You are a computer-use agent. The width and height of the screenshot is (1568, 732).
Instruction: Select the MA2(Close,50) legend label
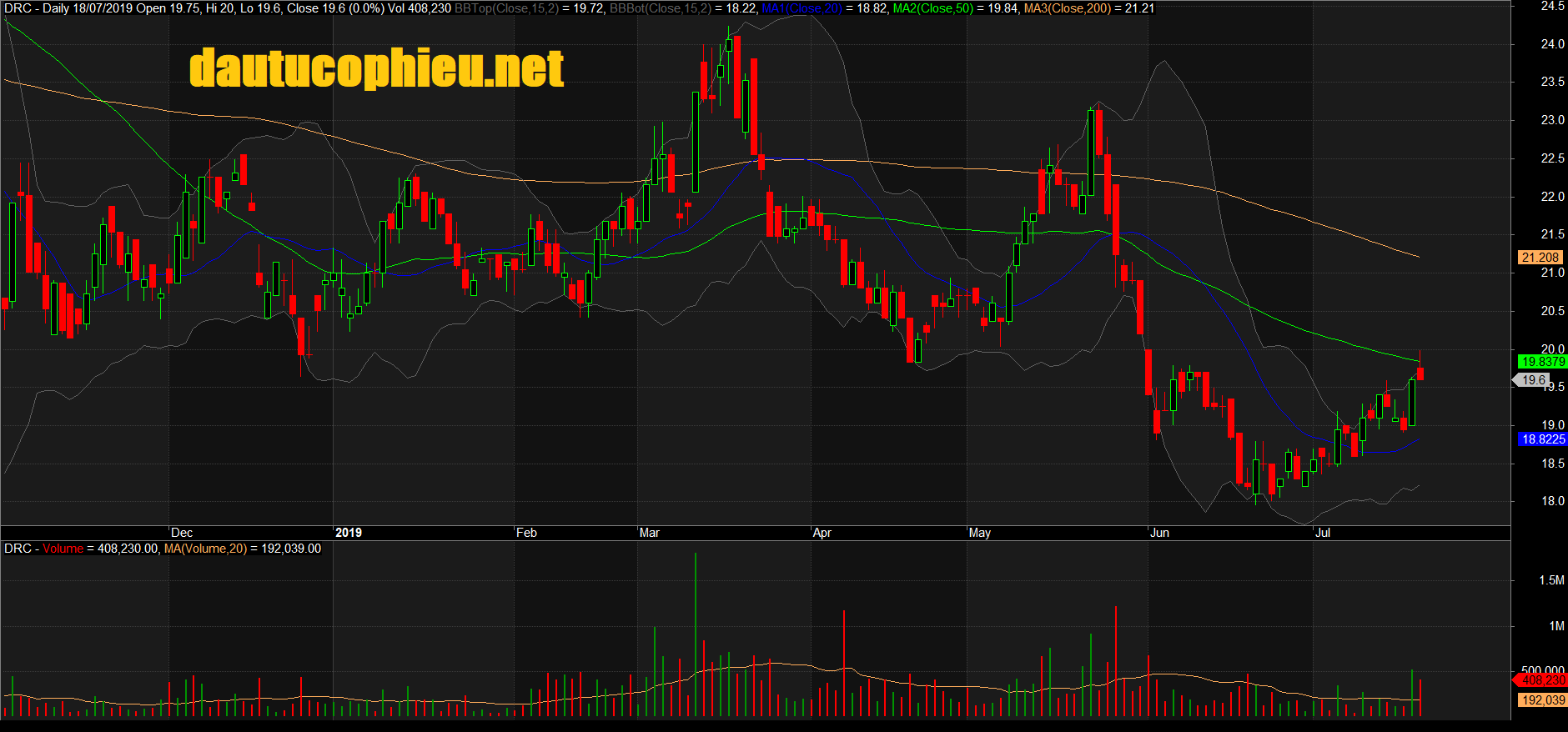tap(933, 8)
